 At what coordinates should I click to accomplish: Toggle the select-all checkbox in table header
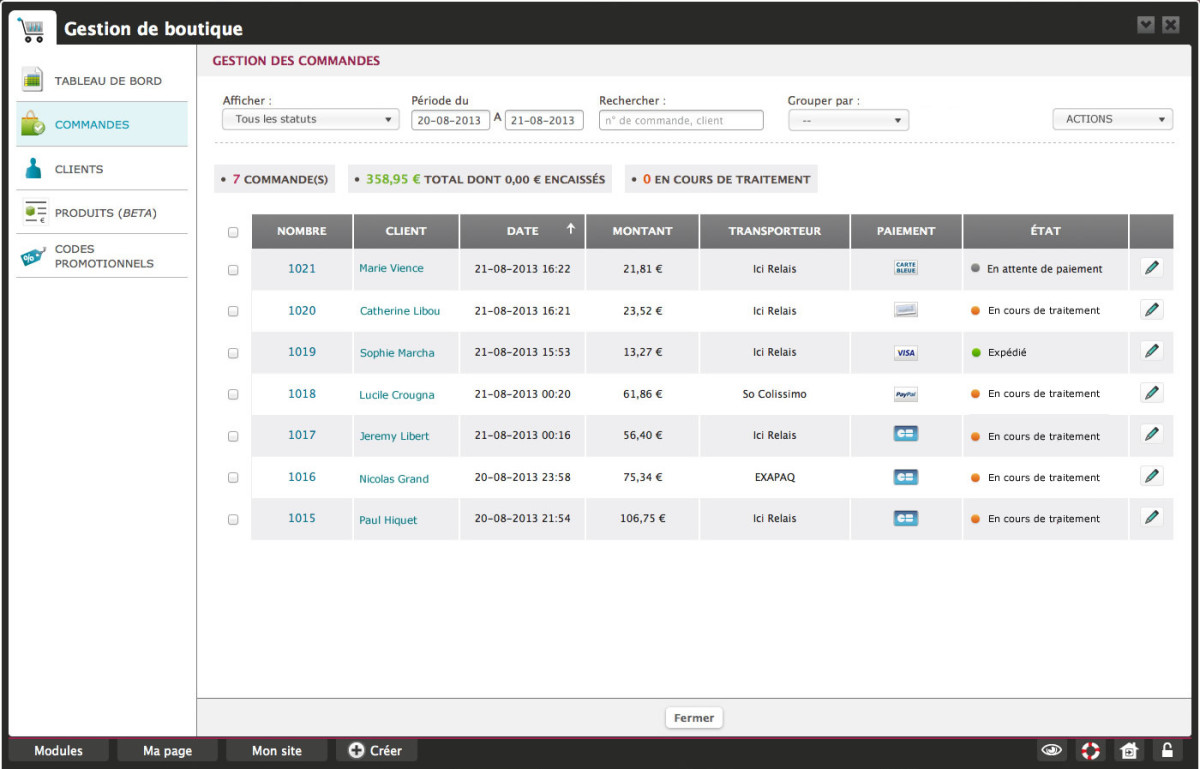[x=233, y=232]
